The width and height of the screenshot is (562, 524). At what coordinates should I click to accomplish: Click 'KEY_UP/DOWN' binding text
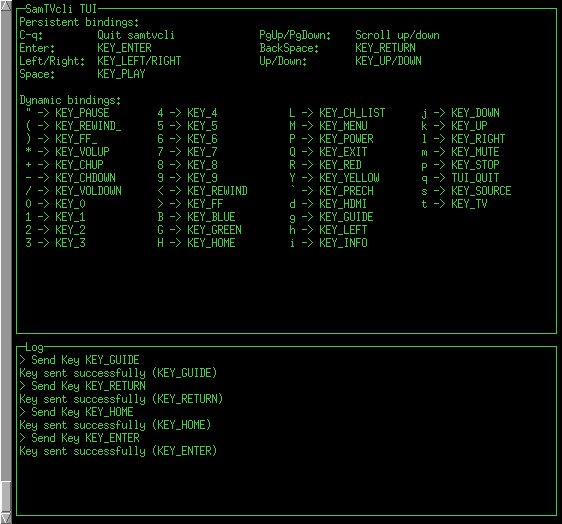click(388, 61)
